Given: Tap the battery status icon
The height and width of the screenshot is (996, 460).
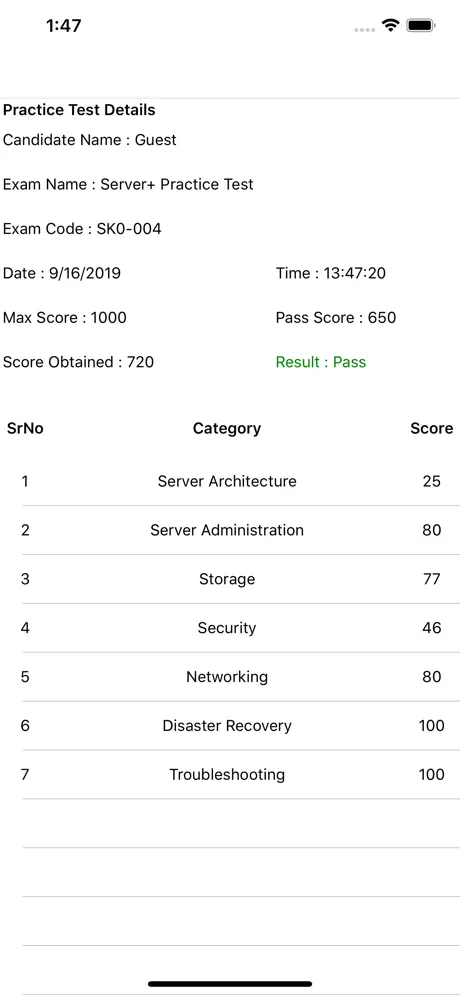Looking at the screenshot, I should (x=421, y=25).
